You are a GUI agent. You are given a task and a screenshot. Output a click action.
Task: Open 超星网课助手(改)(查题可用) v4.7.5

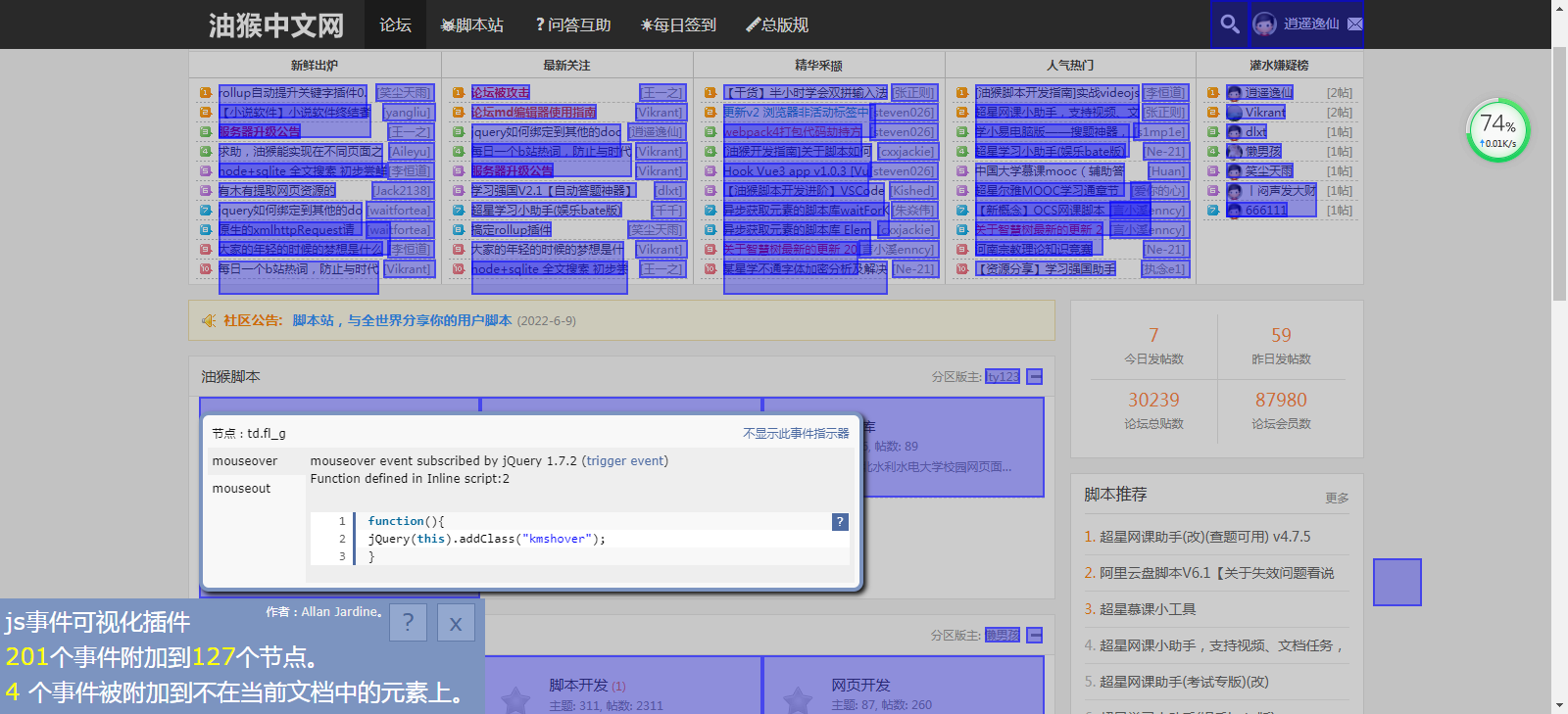click(x=1204, y=537)
